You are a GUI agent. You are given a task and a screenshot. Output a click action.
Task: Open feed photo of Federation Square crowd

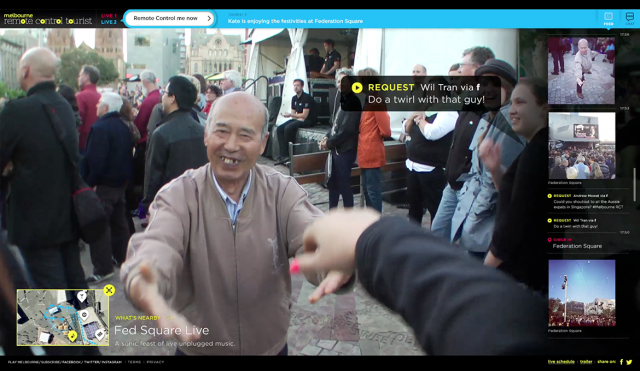point(581,146)
